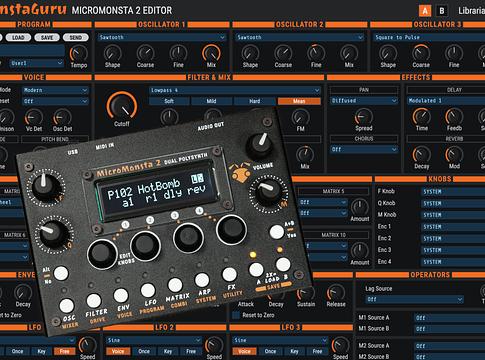Image resolution: width=485 pixels, height=360 pixels.
Task: Set LFO 2 mode to Voice
Action: (118, 351)
